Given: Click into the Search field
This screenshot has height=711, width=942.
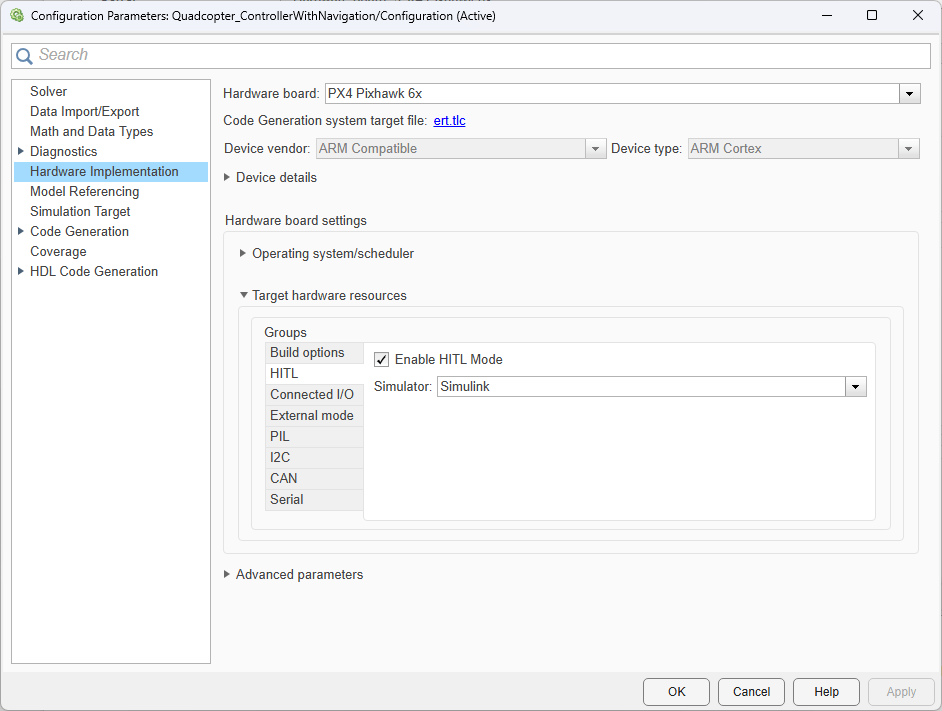Looking at the screenshot, I should tap(471, 55).
